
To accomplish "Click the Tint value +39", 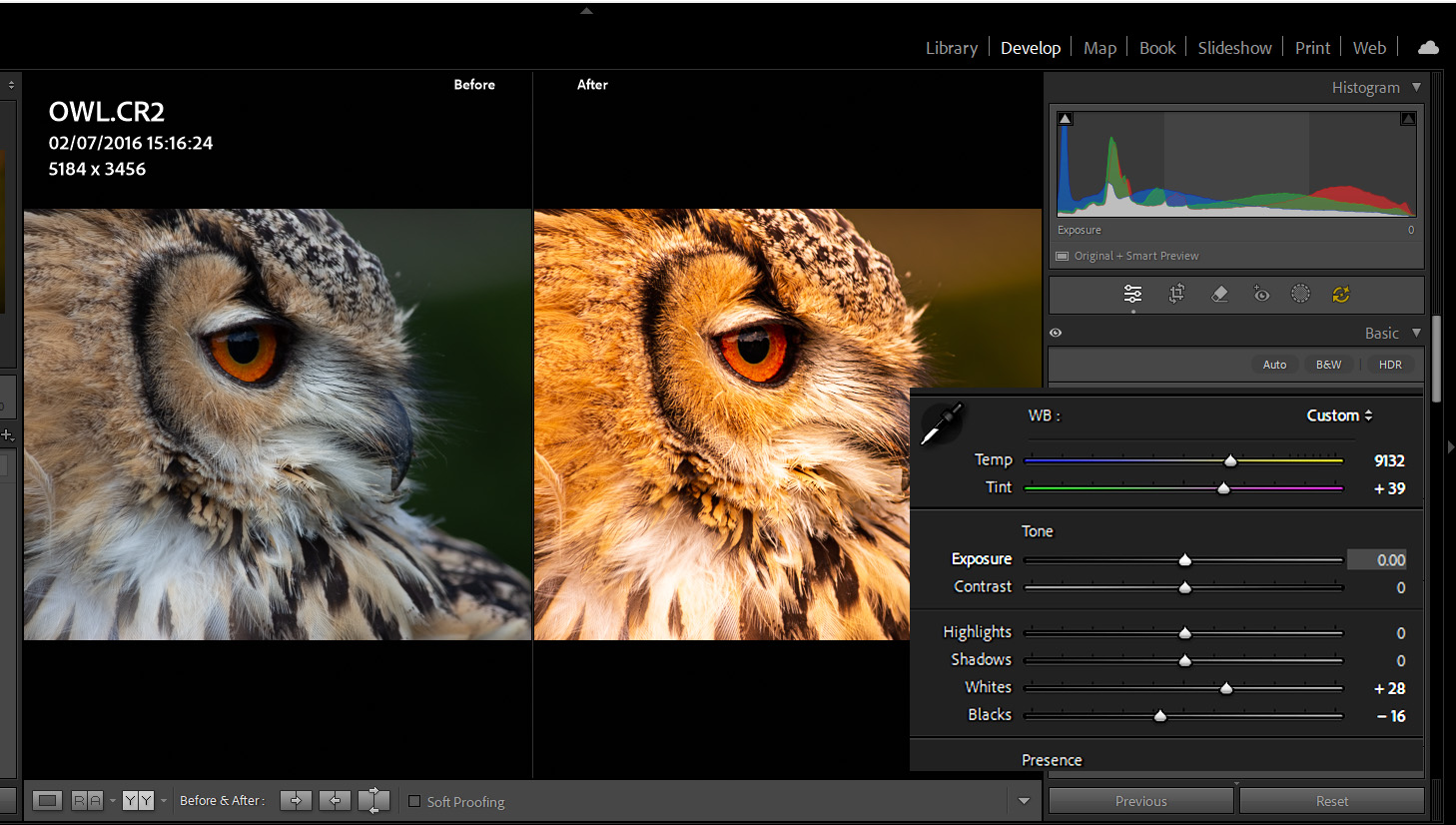I will (x=1389, y=488).
